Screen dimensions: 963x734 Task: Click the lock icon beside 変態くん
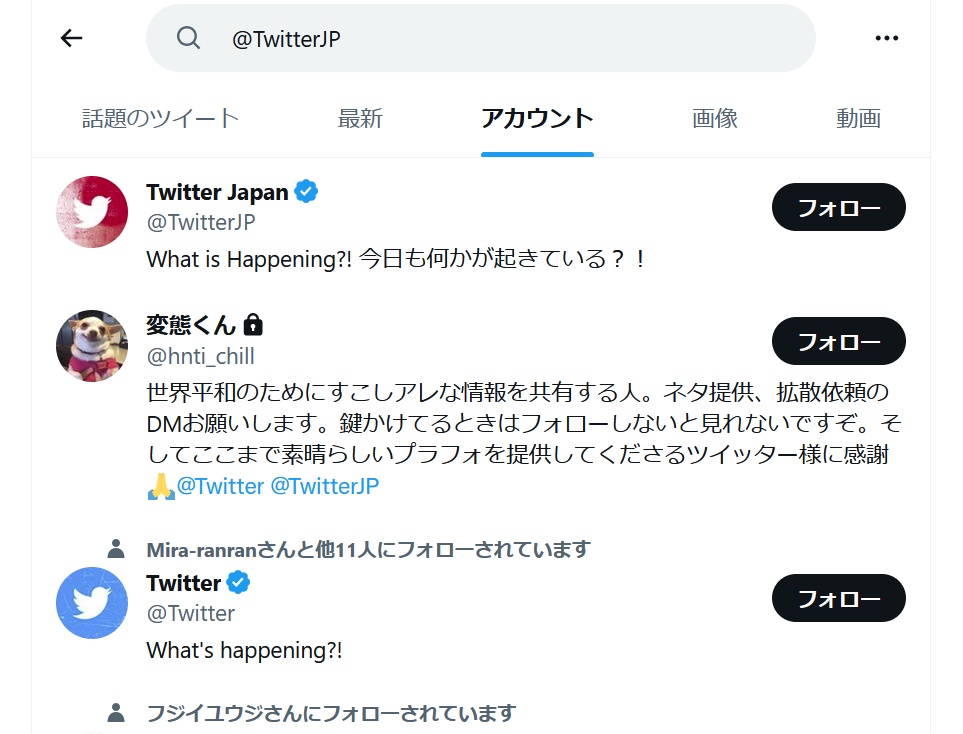coord(253,325)
